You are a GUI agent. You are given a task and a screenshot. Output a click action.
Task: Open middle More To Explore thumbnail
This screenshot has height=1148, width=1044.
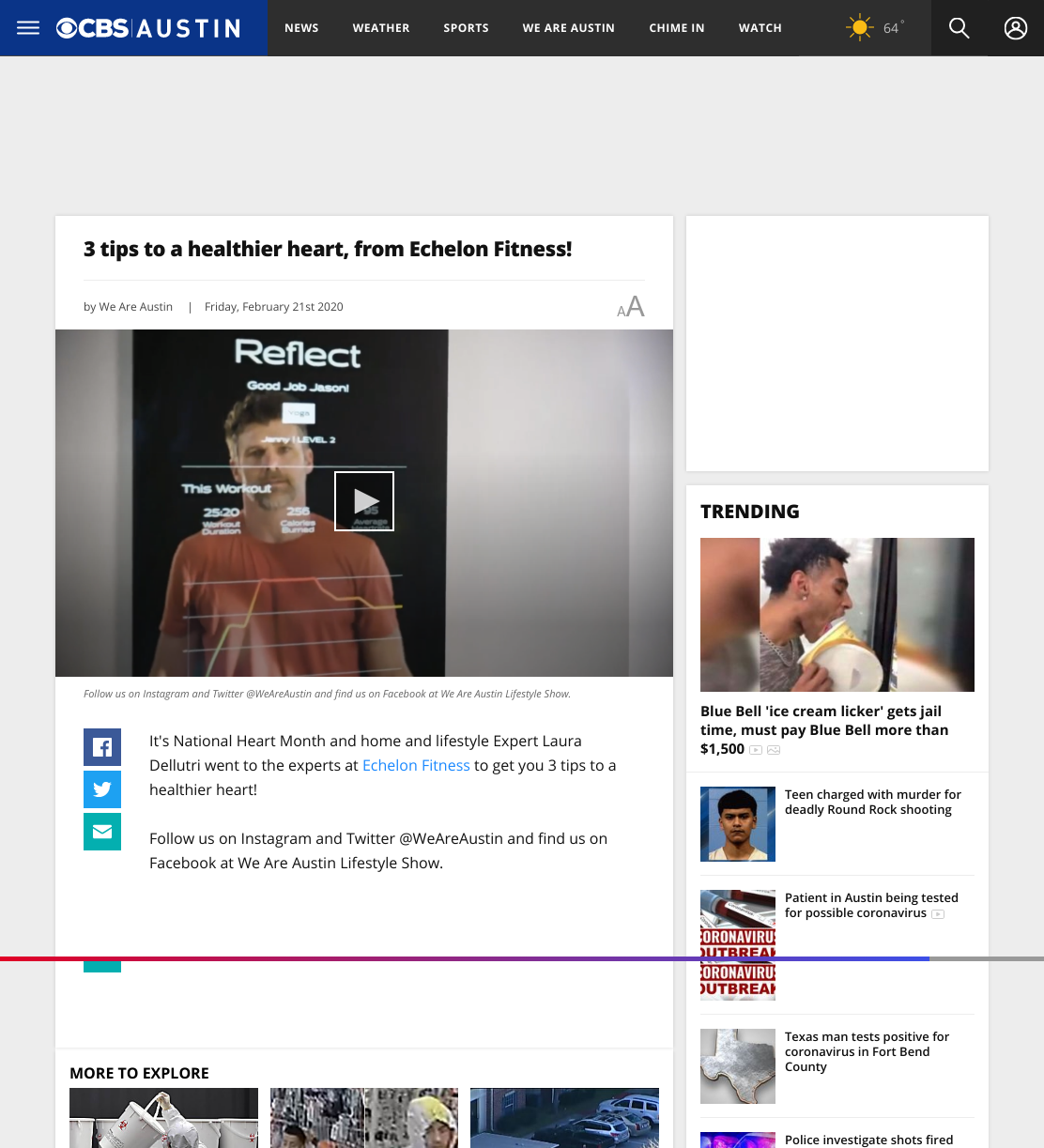(x=364, y=1118)
